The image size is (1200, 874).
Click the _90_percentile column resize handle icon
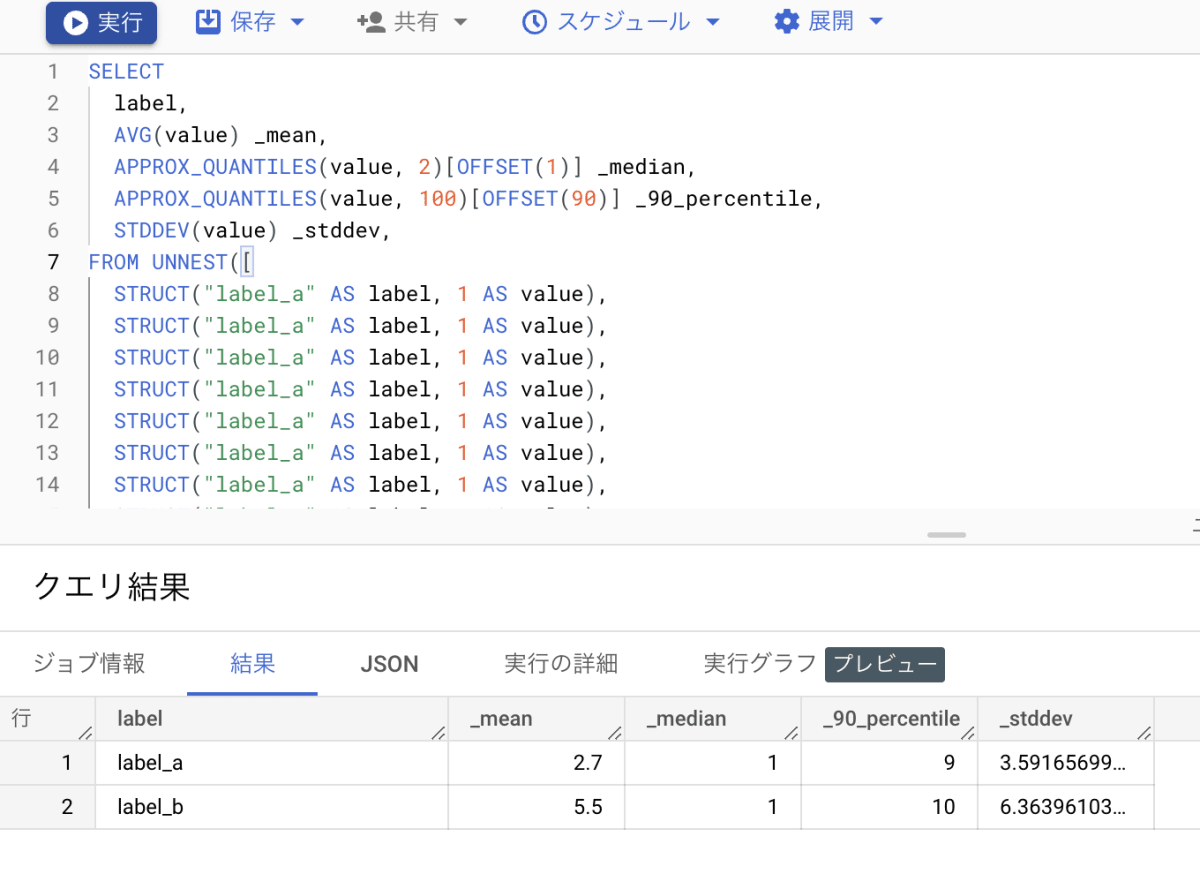click(x=968, y=733)
